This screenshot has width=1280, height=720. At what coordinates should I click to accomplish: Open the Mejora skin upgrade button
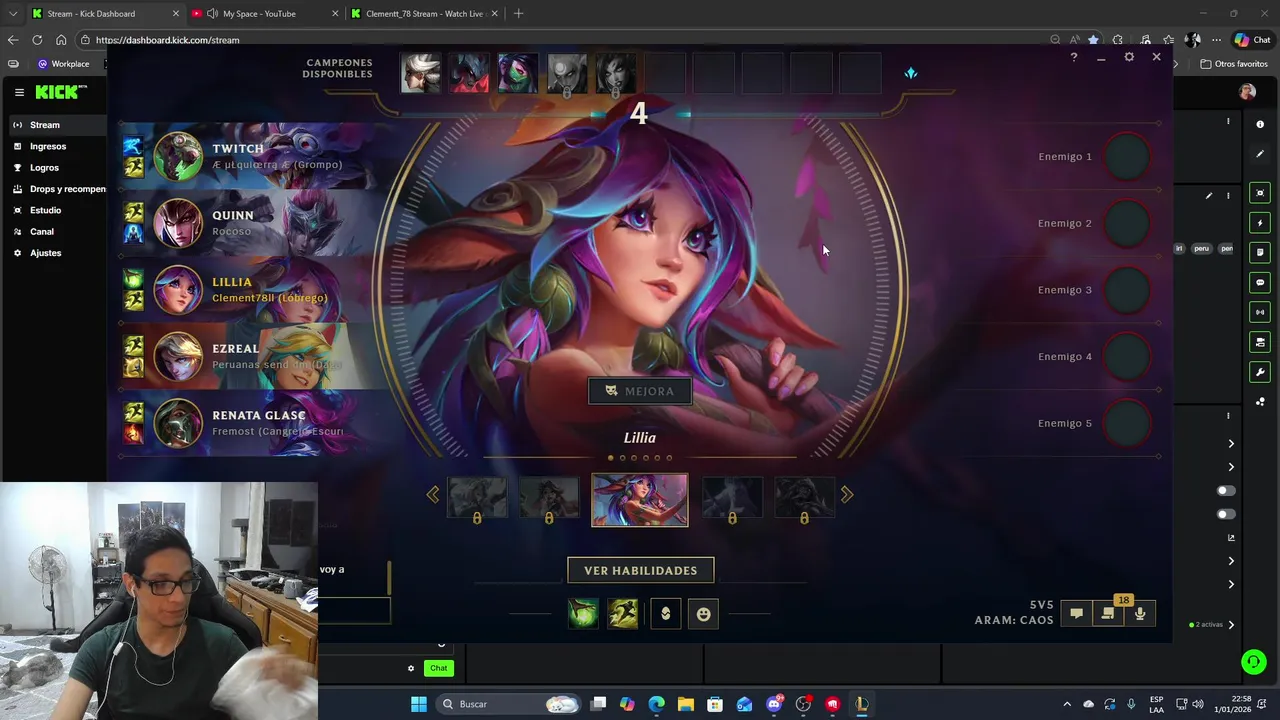[x=640, y=391]
